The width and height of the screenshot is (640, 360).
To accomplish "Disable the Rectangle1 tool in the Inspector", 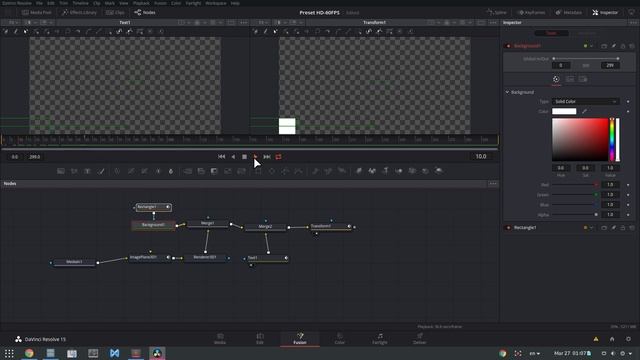I will pos(508,228).
